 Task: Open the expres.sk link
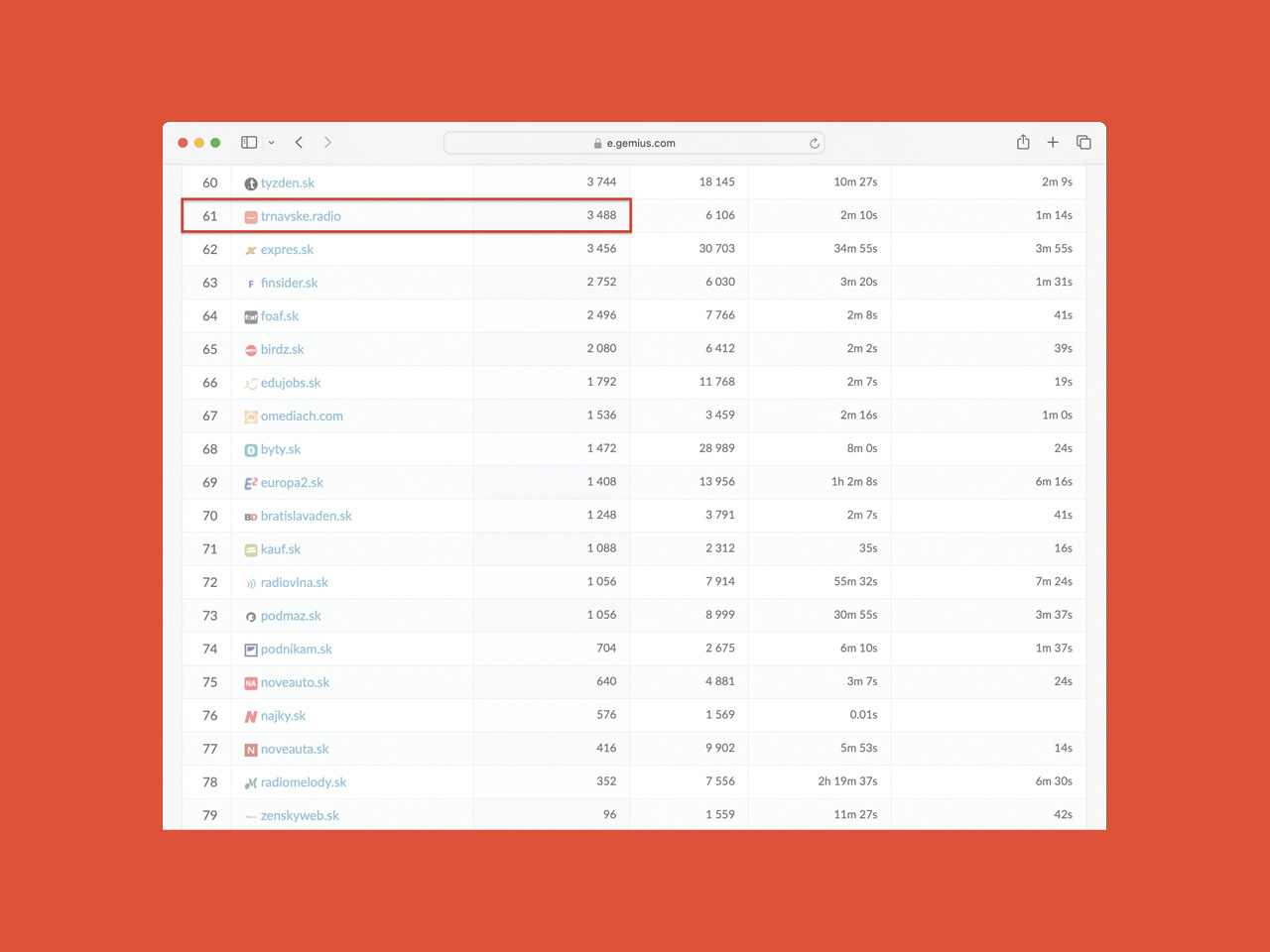[287, 250]
